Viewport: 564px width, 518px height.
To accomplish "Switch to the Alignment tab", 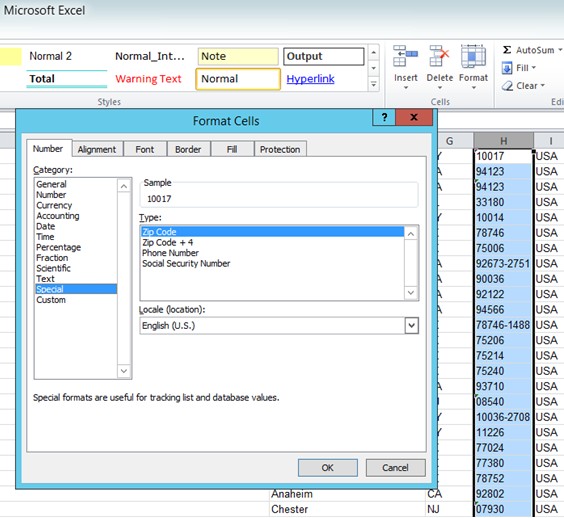I will pos(97,149).
